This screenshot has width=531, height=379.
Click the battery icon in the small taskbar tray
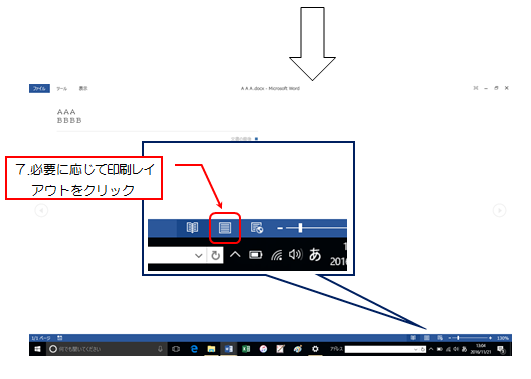click(x=440, y=349)
